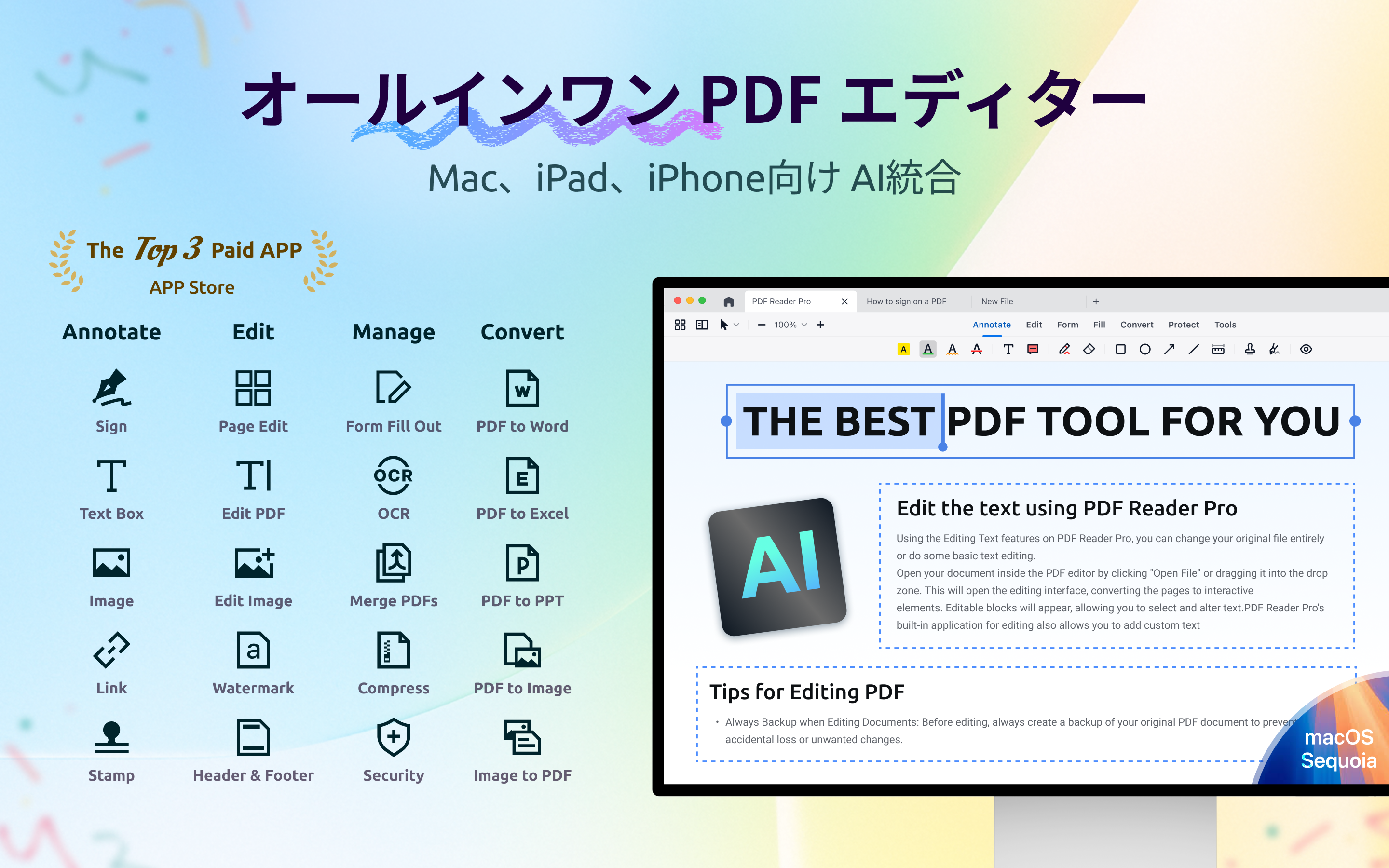Click the AI app icon
Image resolution: width=1389 pixels, height=868 pixels.
coord(778,567)
